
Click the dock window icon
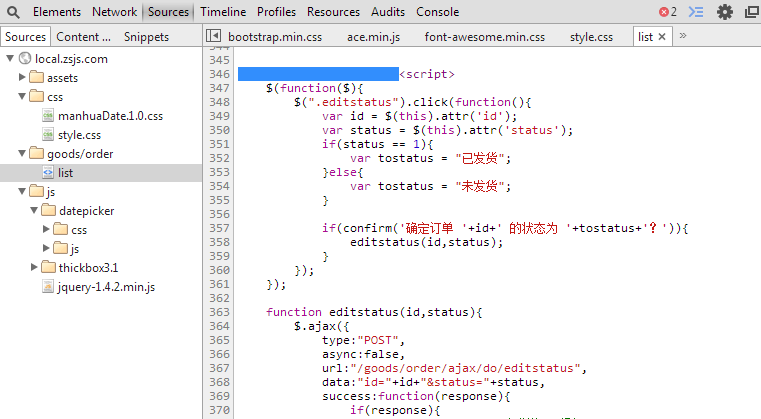tap(752, 12)
